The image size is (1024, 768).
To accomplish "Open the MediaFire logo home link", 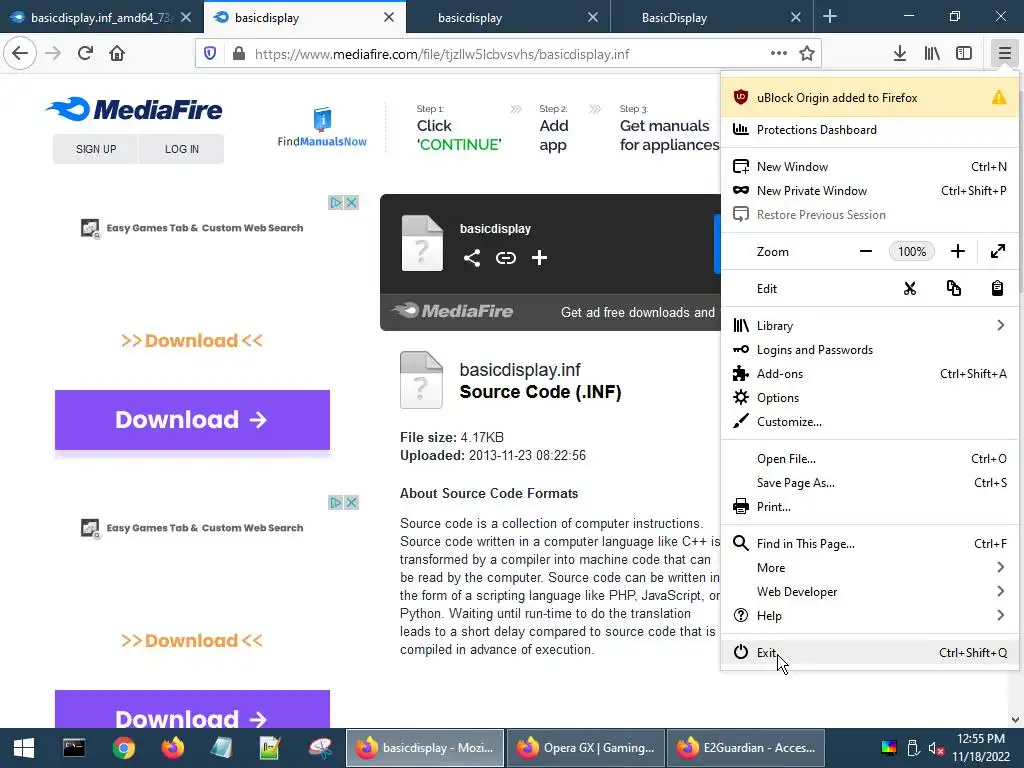I will click(x=134, y=110).
